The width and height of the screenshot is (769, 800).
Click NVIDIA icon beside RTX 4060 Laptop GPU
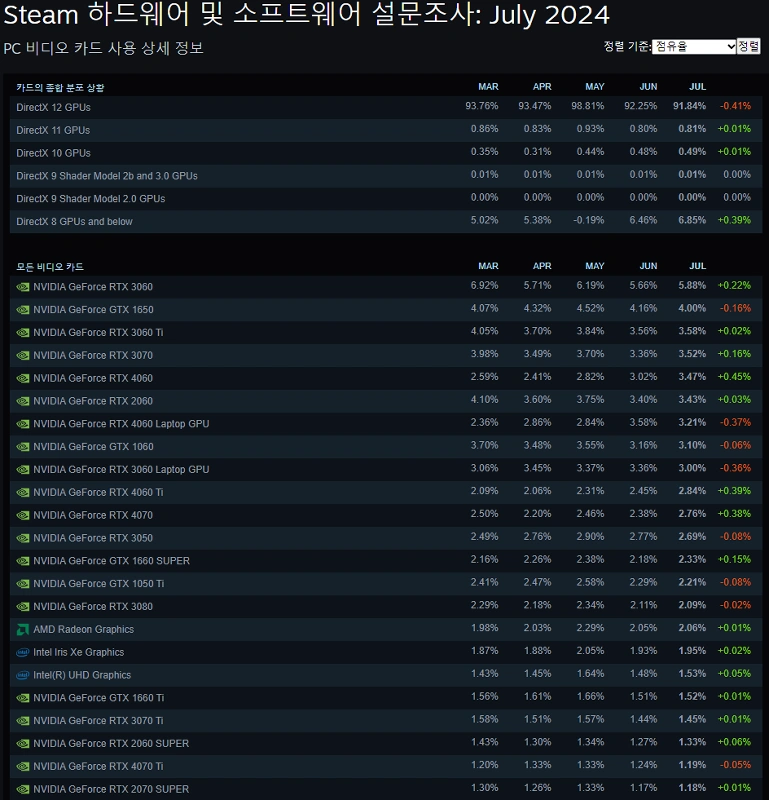click(x=22, y=424)
